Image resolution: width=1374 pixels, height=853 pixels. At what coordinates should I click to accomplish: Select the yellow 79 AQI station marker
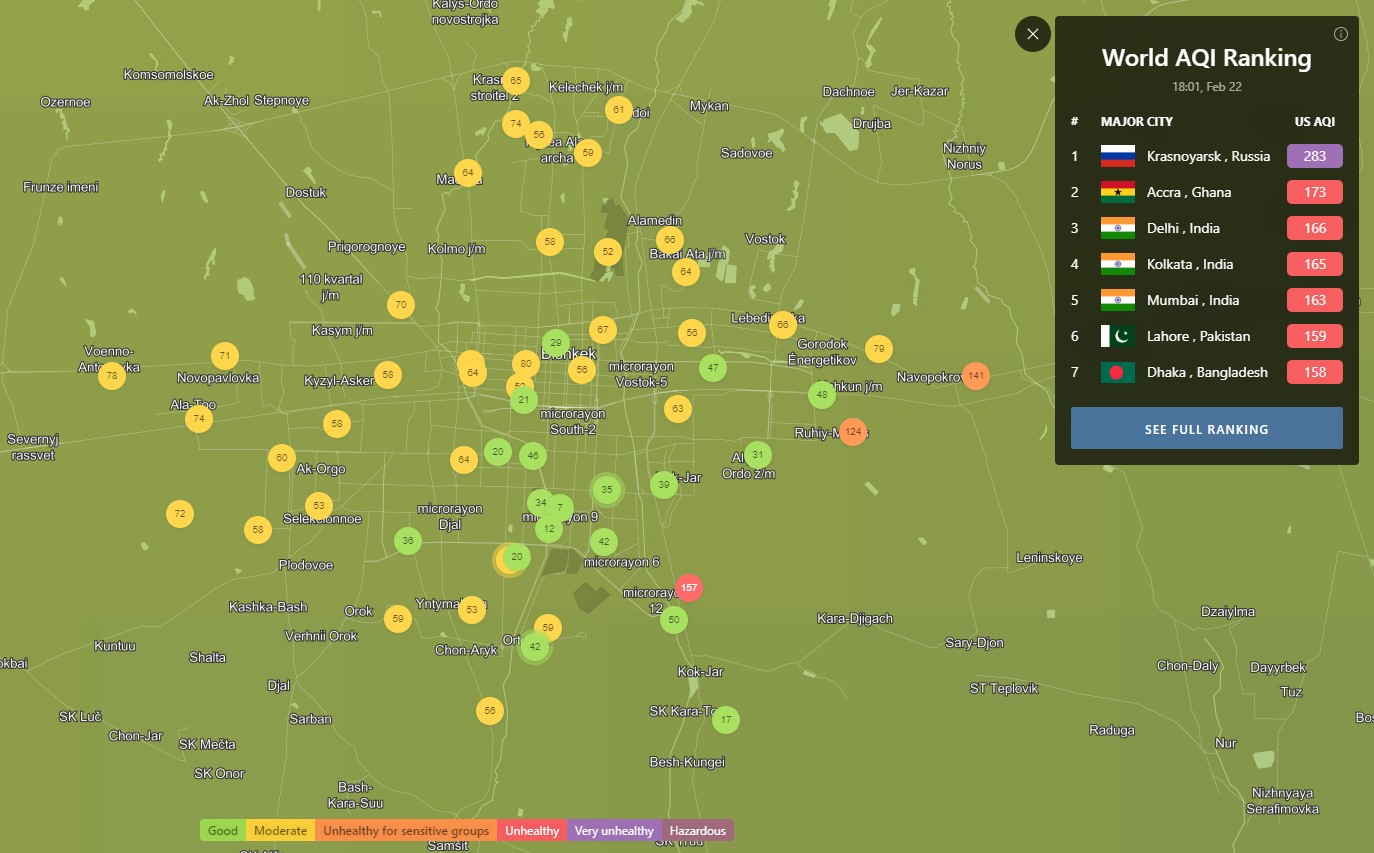878,349
